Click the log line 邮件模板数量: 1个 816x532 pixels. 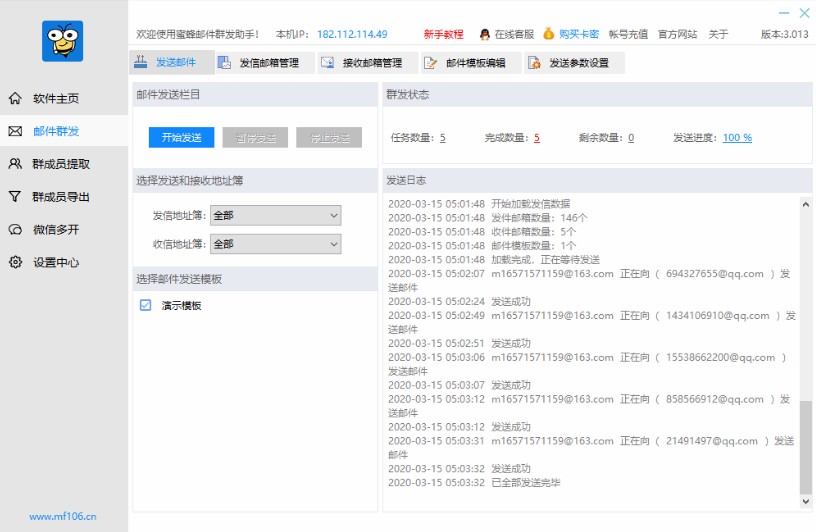pyautogui.click(x=482, y=246)
